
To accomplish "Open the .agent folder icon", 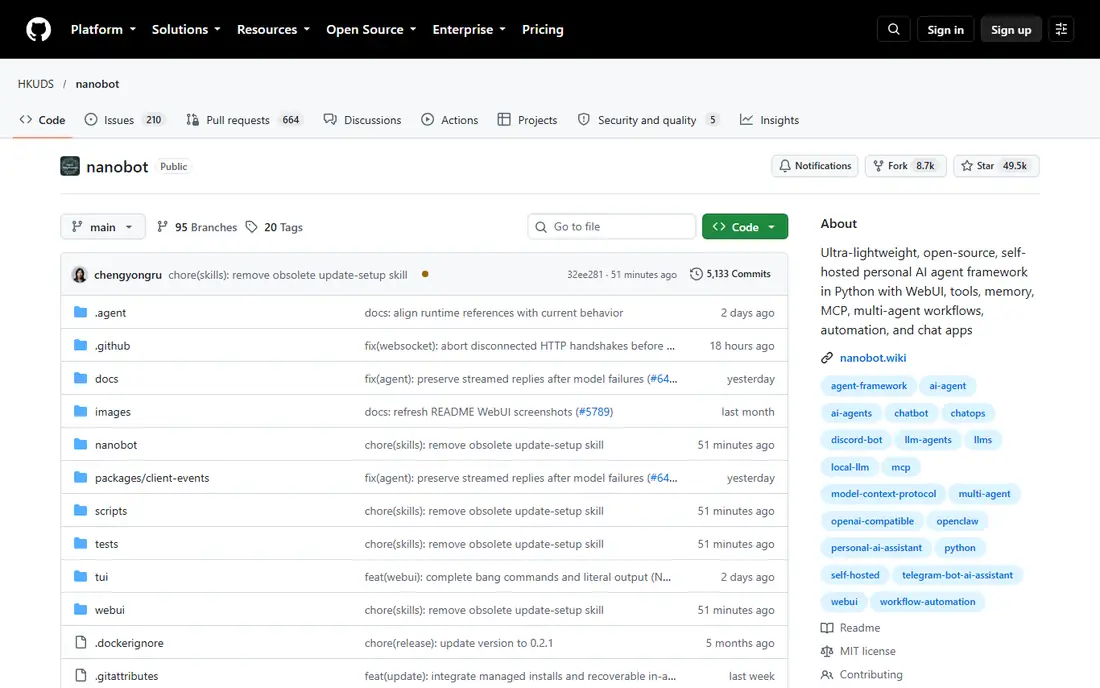I will [81, 312].
